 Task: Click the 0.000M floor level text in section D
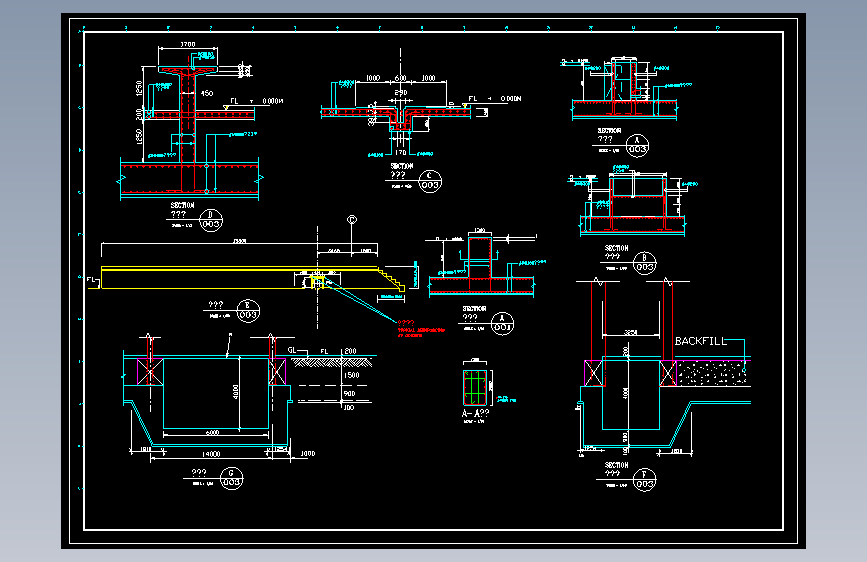273,101
